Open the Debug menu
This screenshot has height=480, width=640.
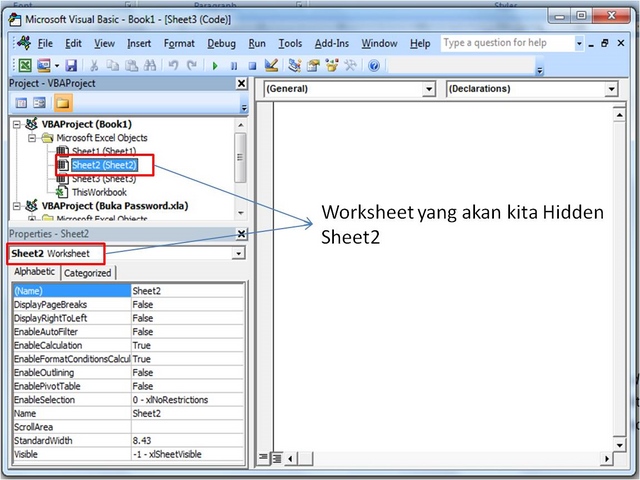click(x=221, y=43)
